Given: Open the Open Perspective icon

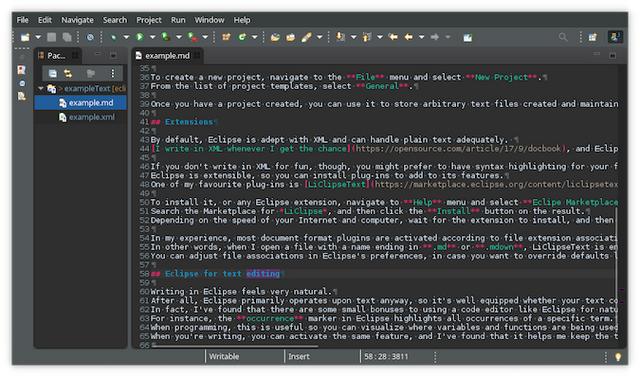Looking at the screenshot, I should 593,37.
